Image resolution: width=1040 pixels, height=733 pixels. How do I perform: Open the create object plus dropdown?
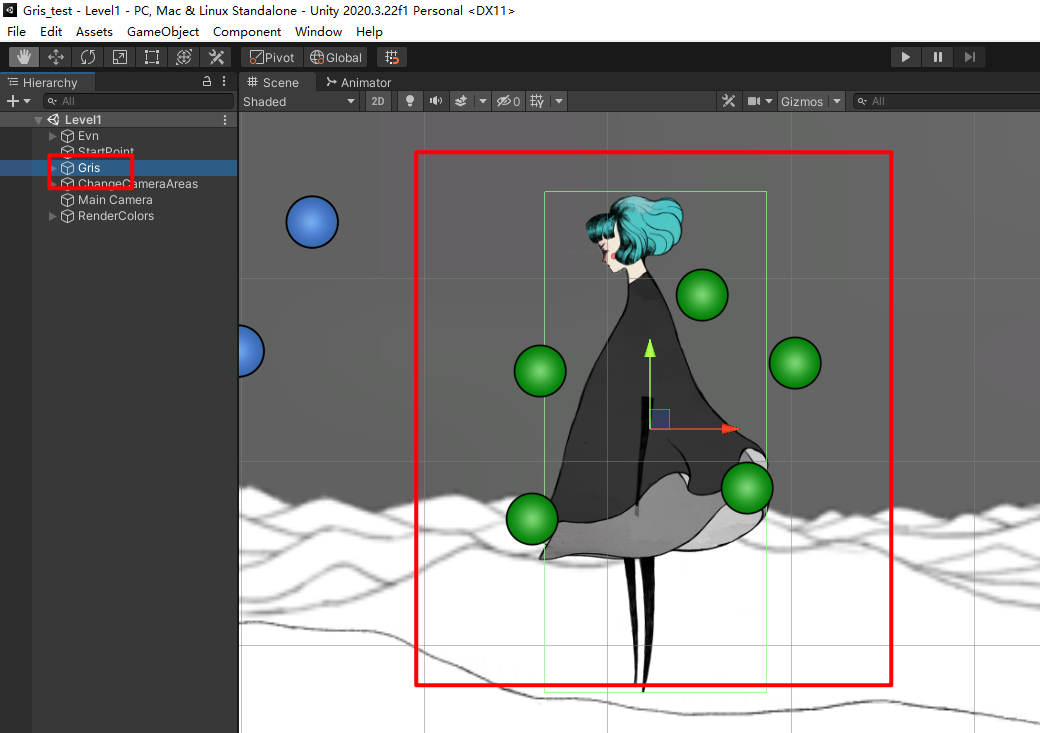18,101
